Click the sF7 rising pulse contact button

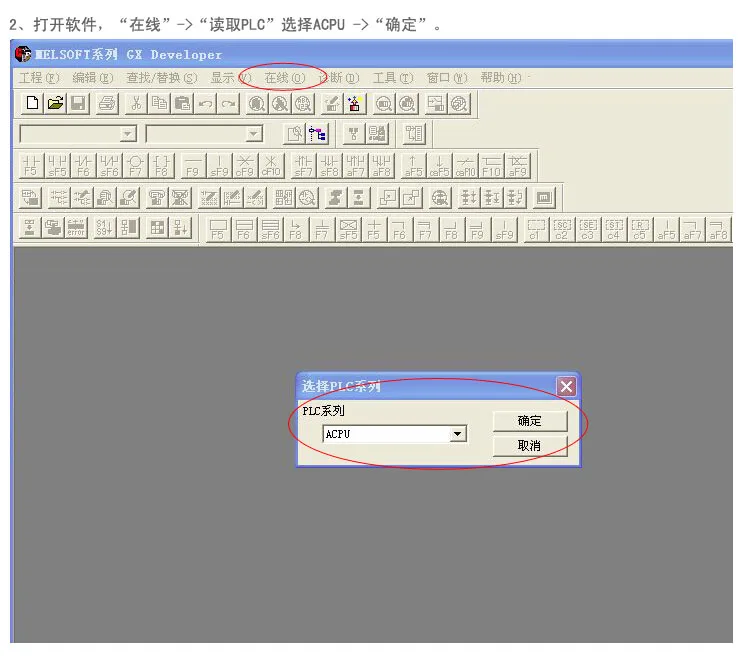pyautogui.click(x=303, y=165)
